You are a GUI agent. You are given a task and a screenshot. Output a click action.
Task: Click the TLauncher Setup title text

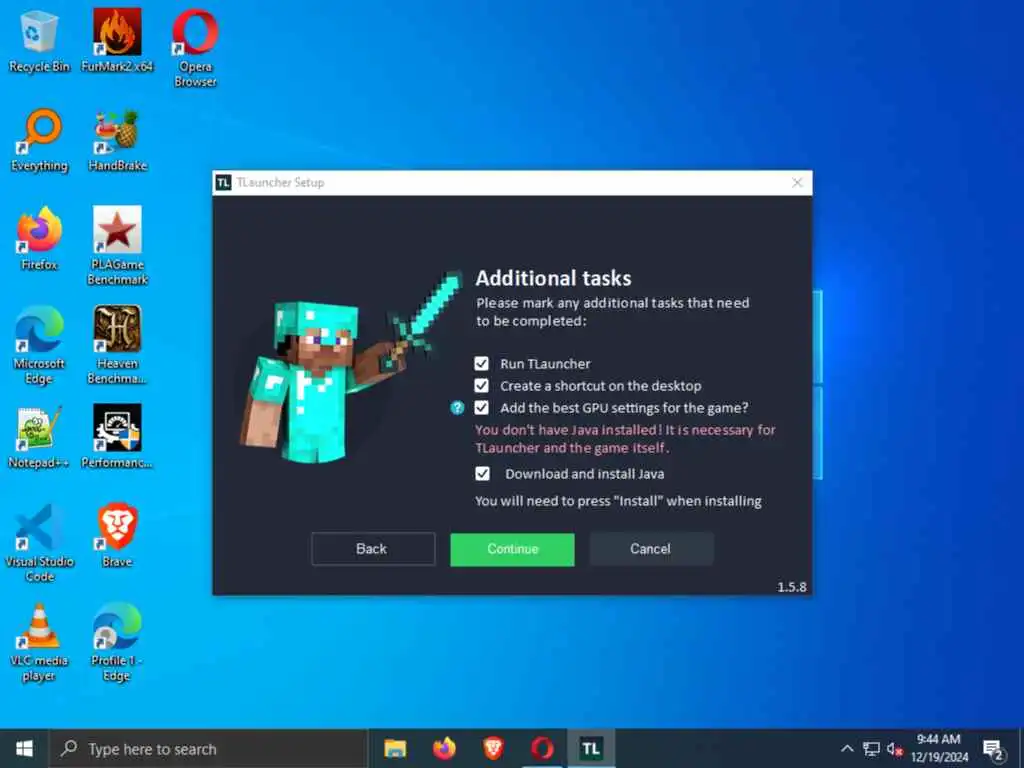click(x=280, y=183)
